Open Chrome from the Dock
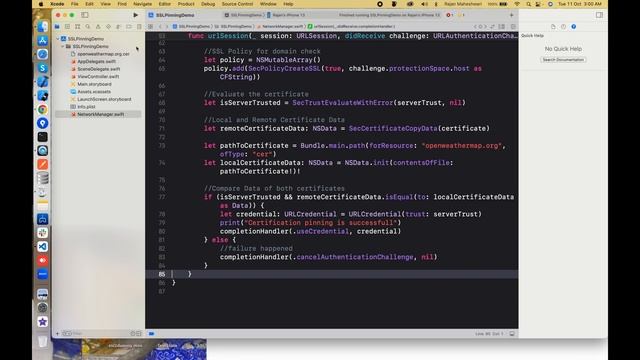This screenshot has height=360, width=640. pyautogui.click(x=42, y=109)
